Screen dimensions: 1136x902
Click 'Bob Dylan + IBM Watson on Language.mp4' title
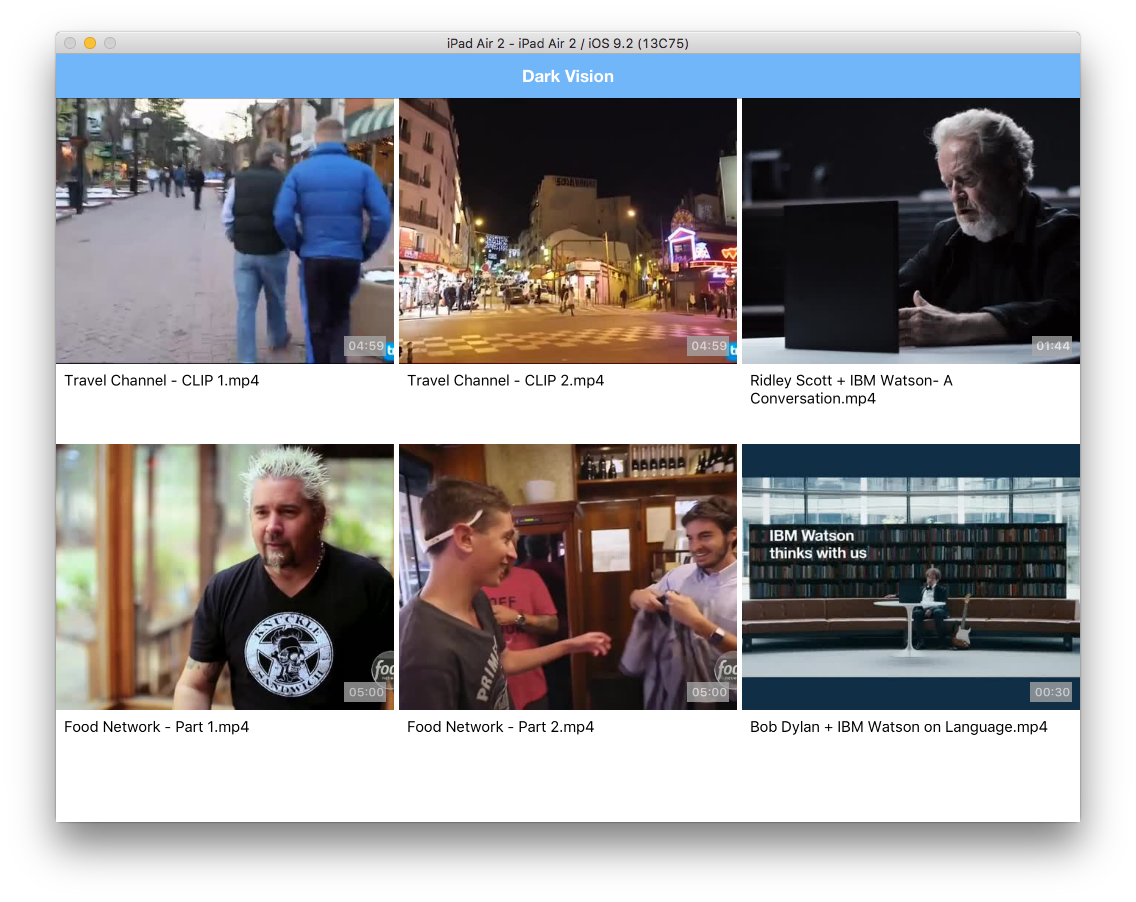(x=898, y=727)
